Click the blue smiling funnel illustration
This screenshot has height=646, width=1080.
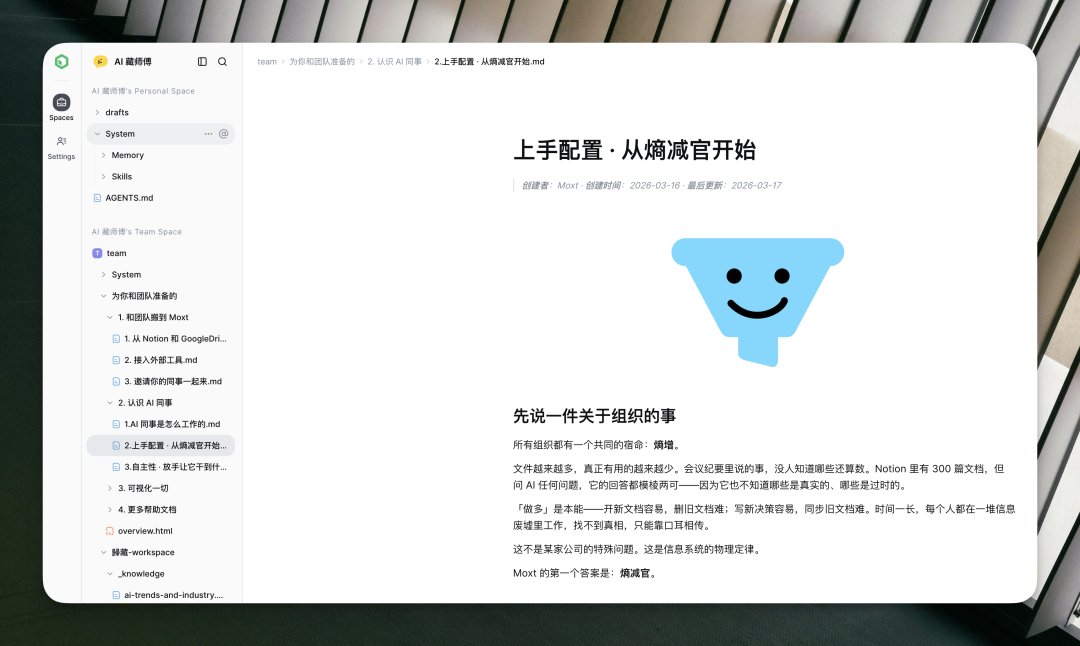click(757, 299)
